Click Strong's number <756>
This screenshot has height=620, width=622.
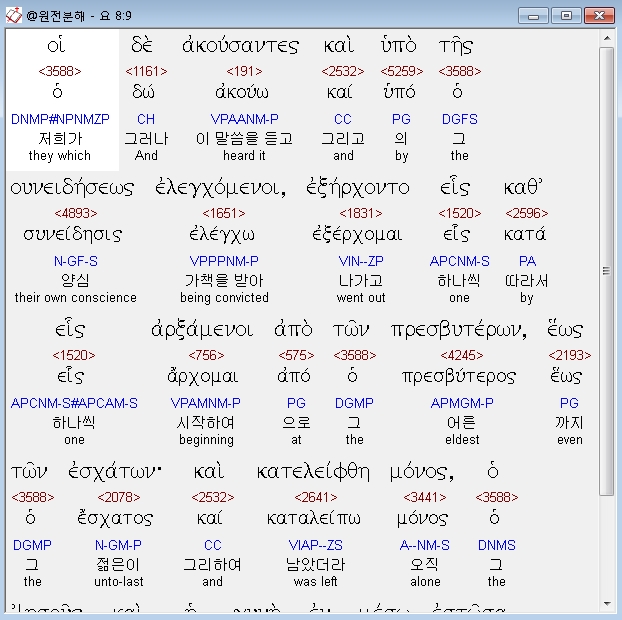click(x=206, y=355)
